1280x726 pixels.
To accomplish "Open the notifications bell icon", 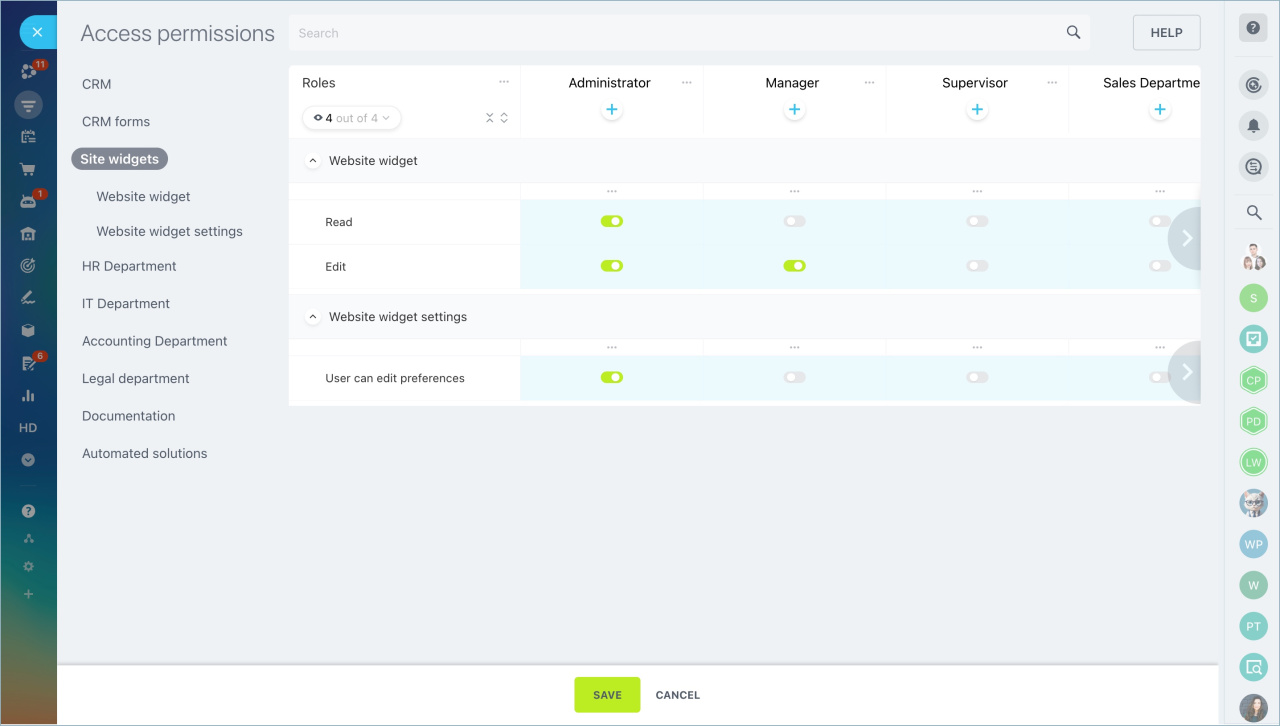I will click(1253, 125).
